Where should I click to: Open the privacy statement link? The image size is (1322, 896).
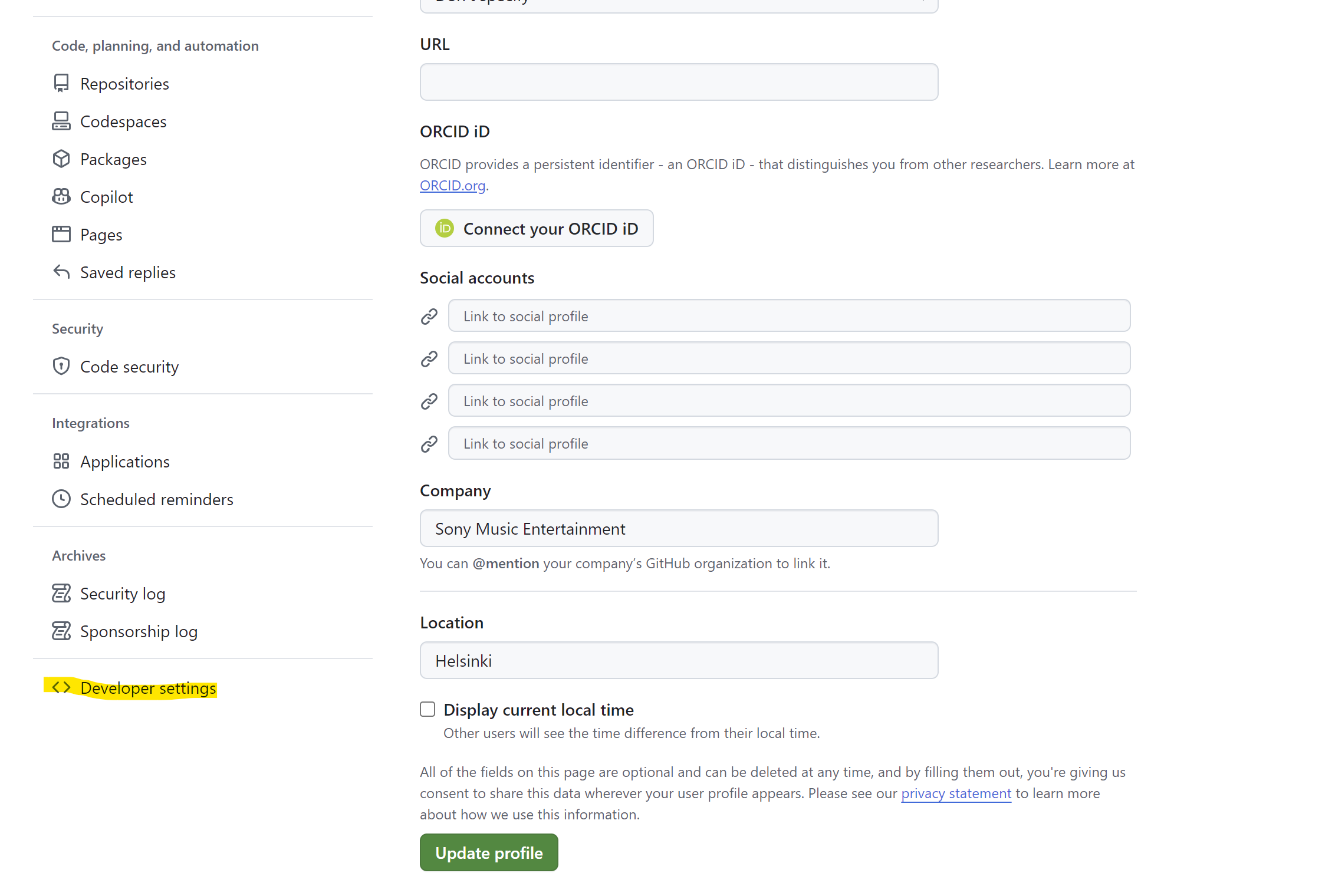[956, 793]
